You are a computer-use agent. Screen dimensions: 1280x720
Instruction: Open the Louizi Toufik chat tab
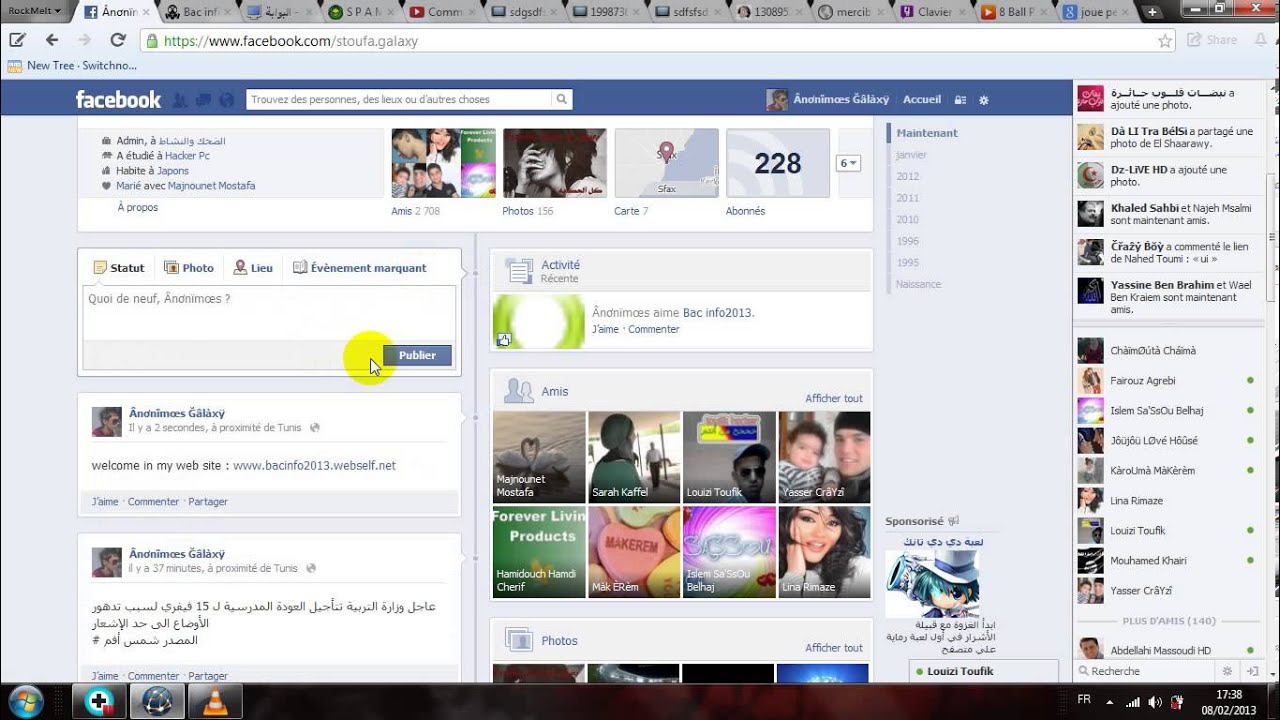[984, 671]
